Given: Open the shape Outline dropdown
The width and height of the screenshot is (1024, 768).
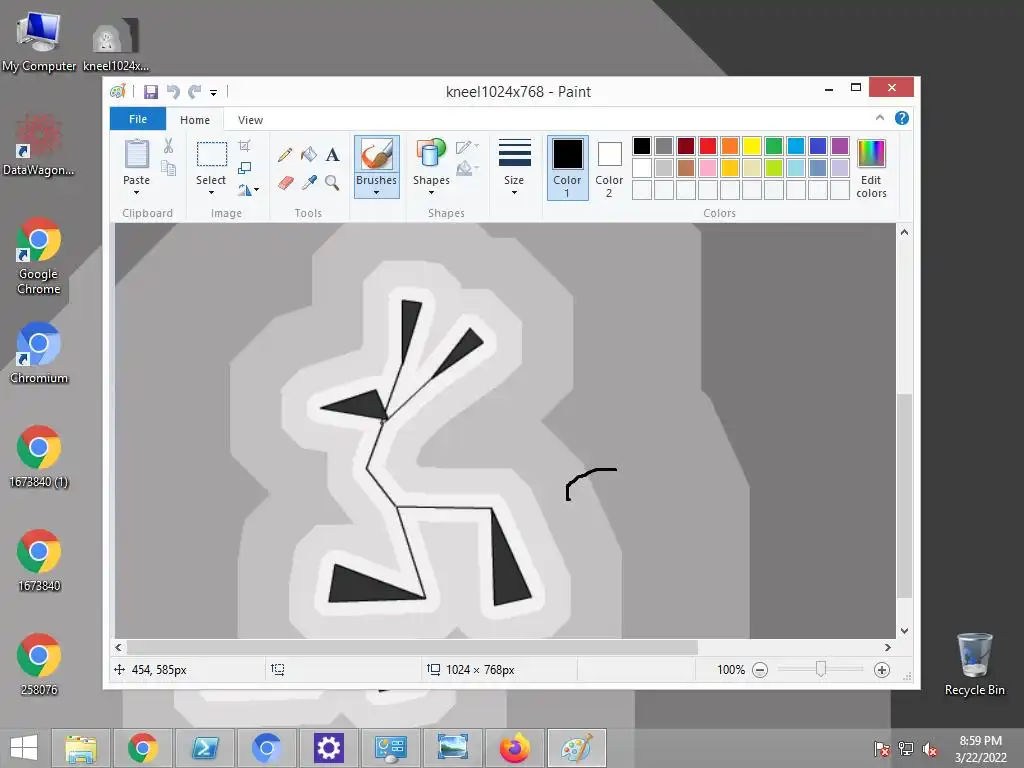Looking at the screenshot, I should (x=468, y=147).
